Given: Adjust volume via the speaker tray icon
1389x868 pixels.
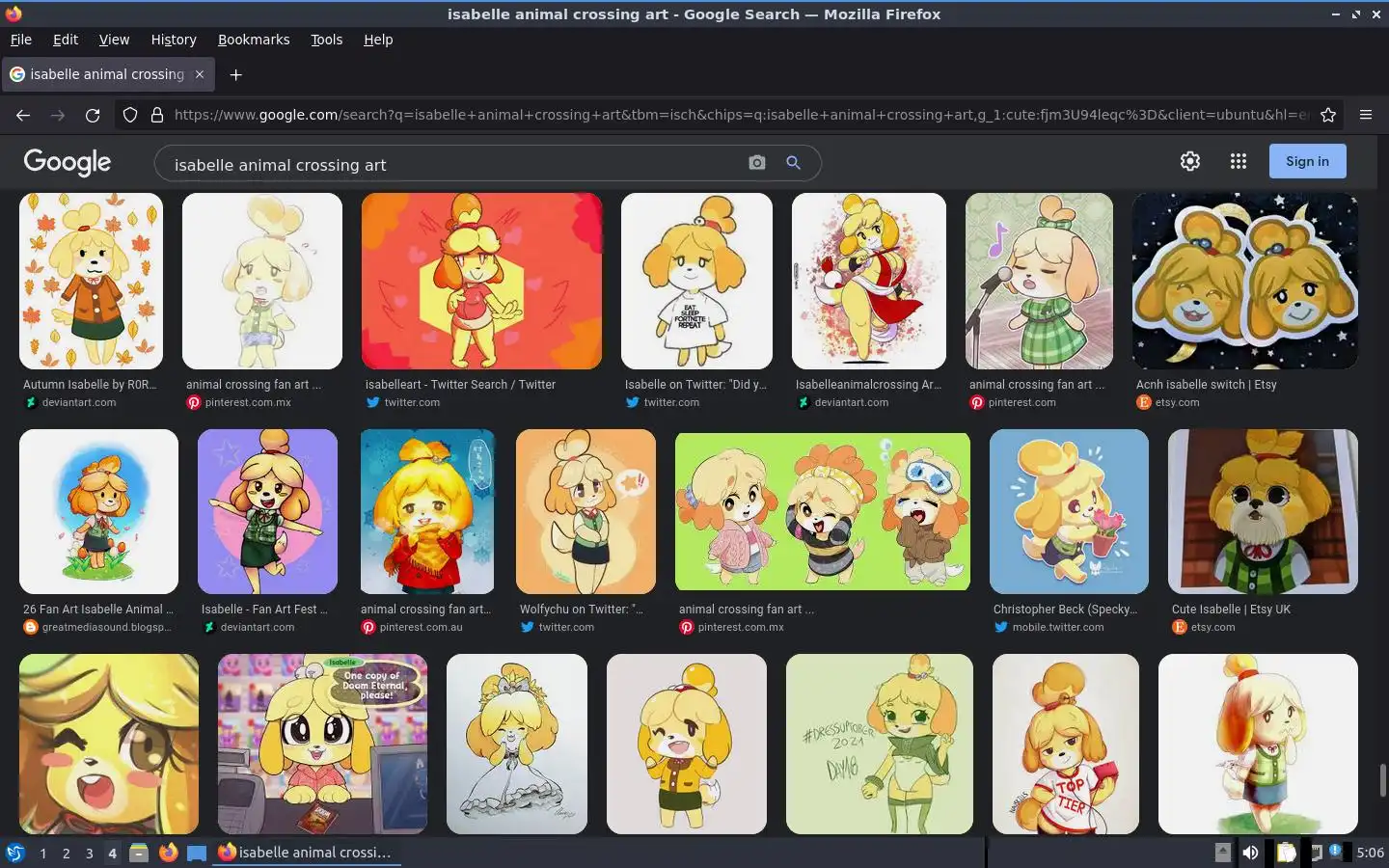Looking at the screenshot, I should [x=1250, y=853].
